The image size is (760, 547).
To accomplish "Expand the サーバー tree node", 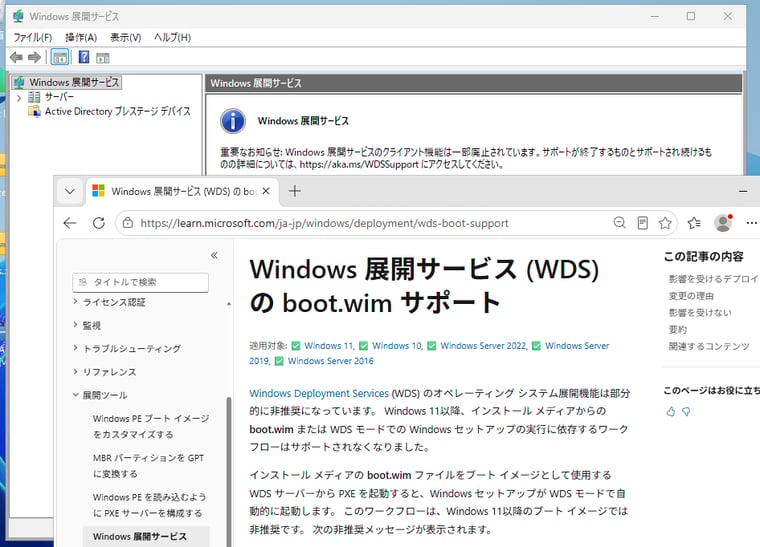I will pyautogui.click(x=19, y=97).
